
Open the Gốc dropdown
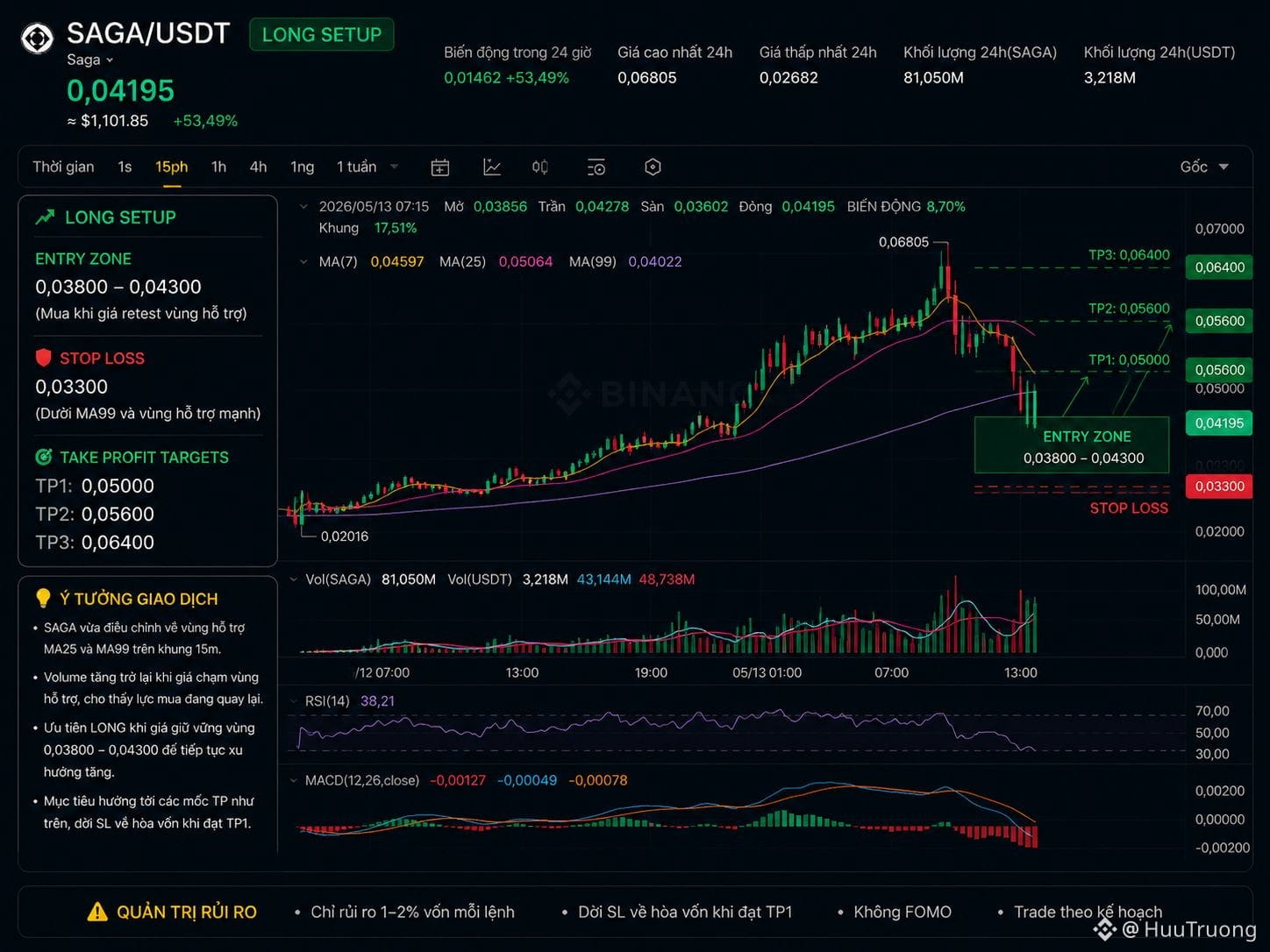coord(1204,167)
